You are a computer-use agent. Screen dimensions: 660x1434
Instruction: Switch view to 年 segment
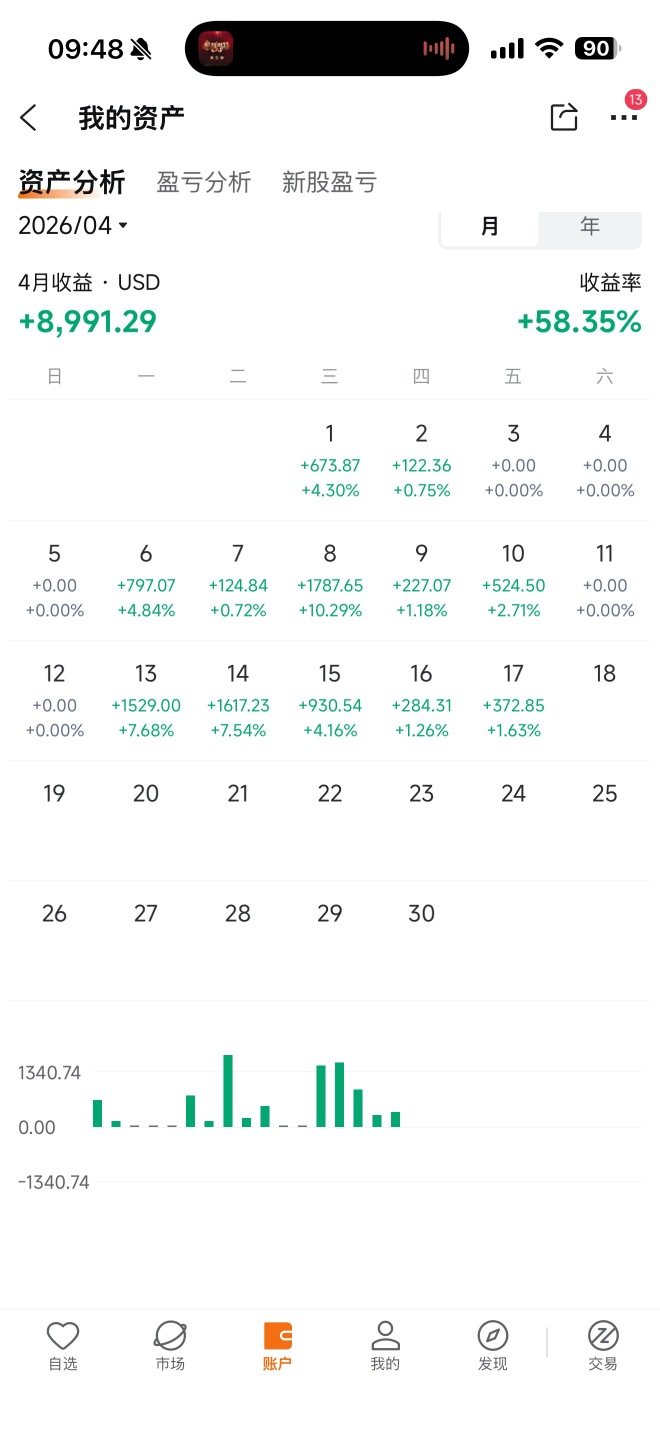point(590,227)
